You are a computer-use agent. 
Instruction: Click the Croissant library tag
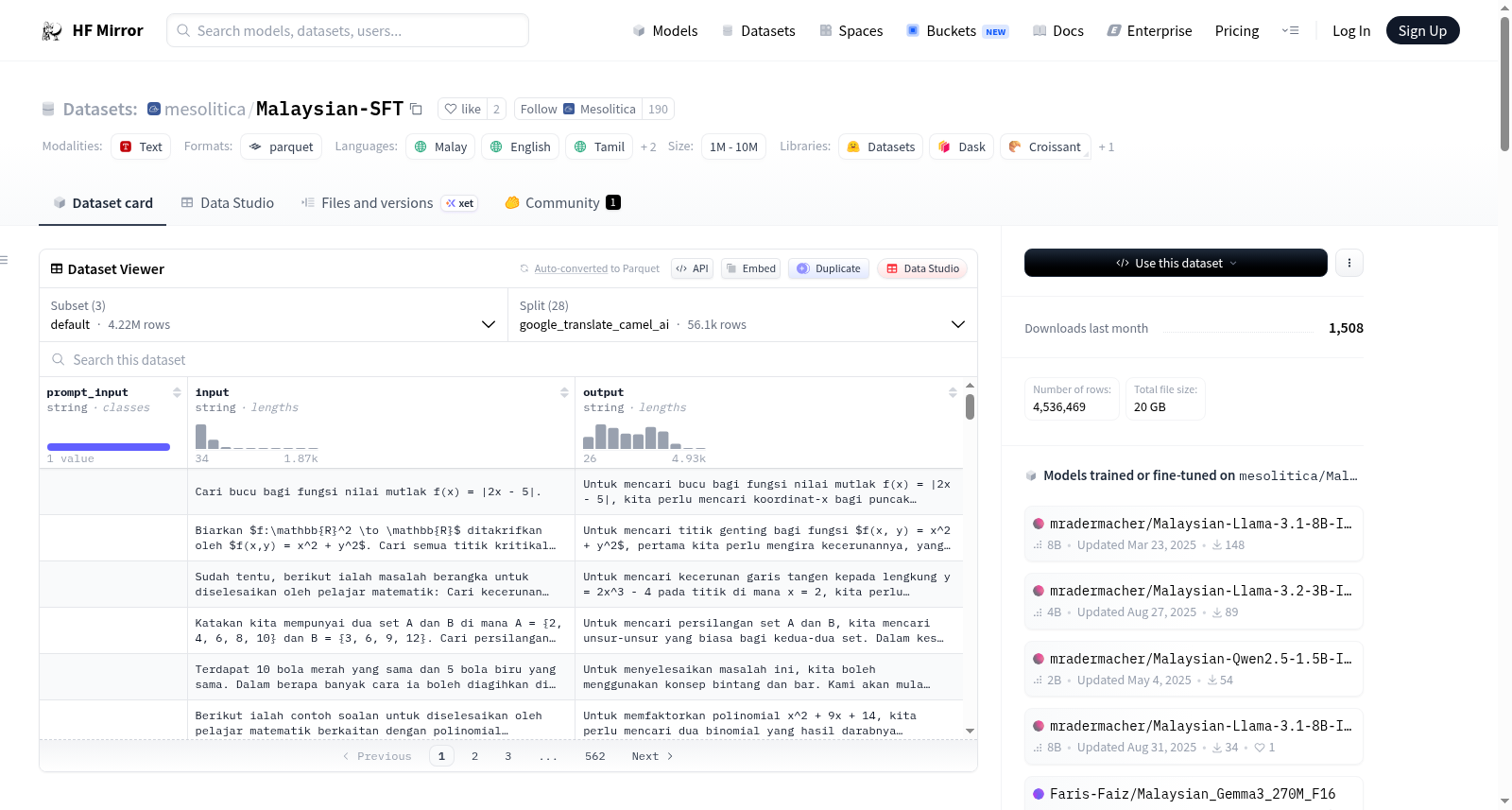(x=1045, y=146)
